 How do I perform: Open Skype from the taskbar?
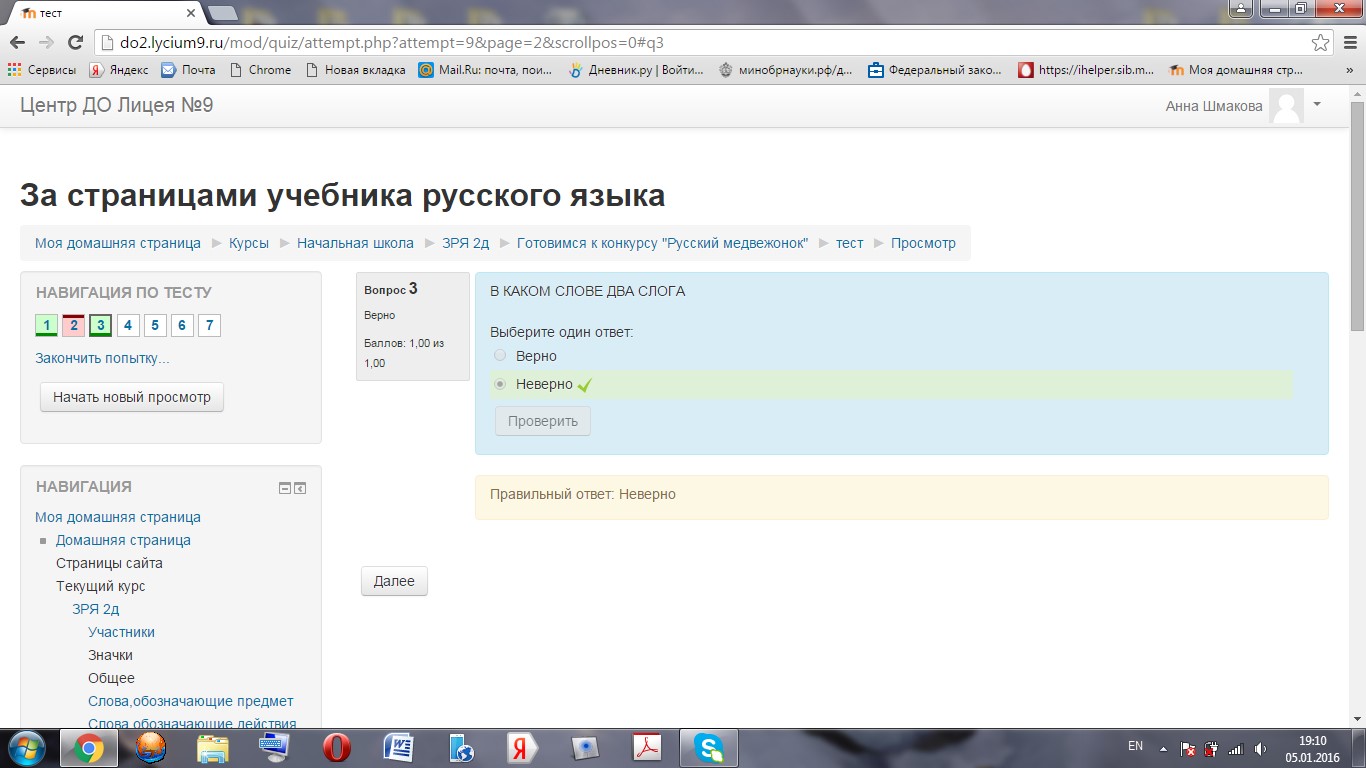709,747
